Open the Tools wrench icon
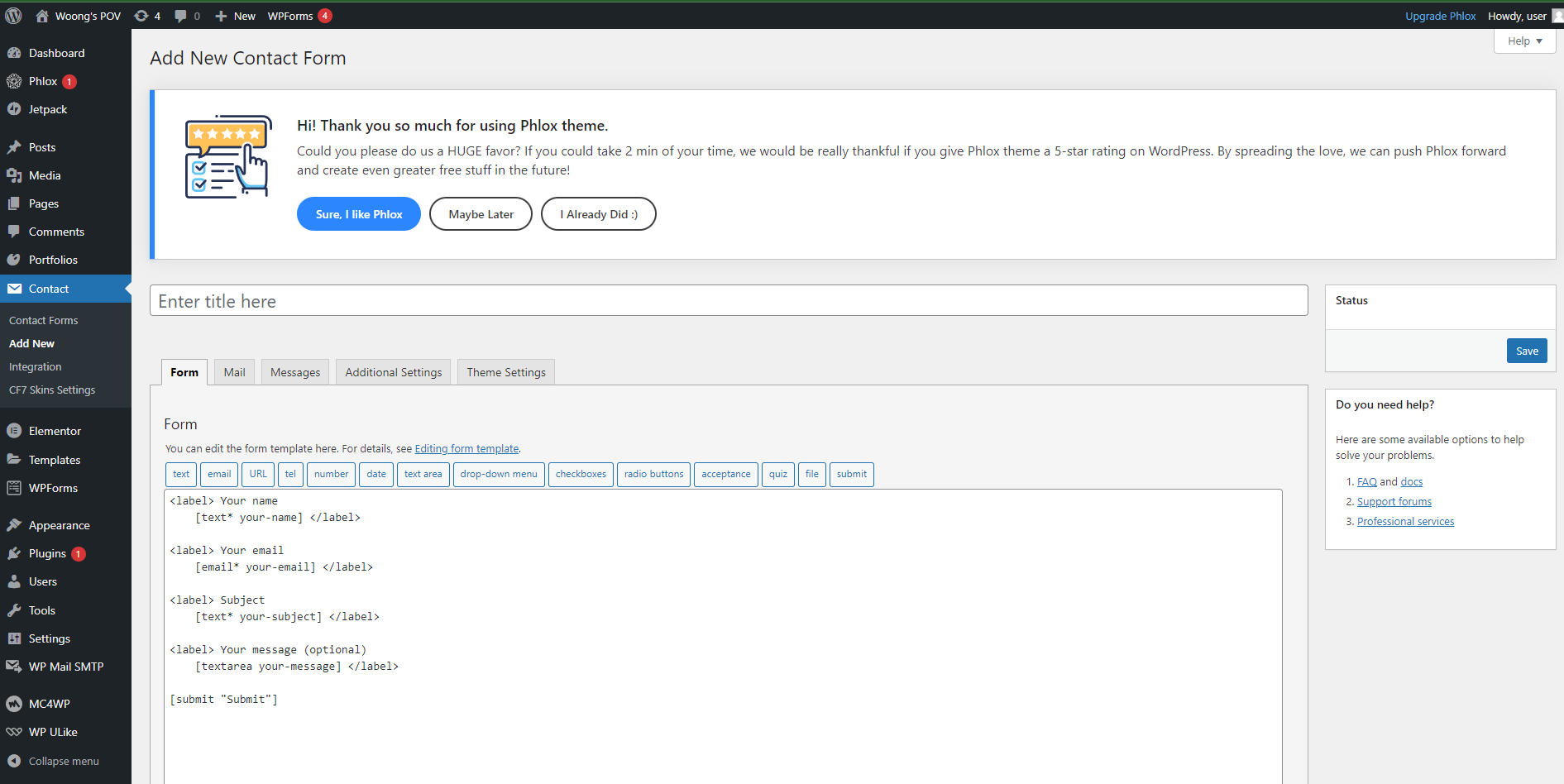This screenshot has height=784, width=1564. (14, 610)
